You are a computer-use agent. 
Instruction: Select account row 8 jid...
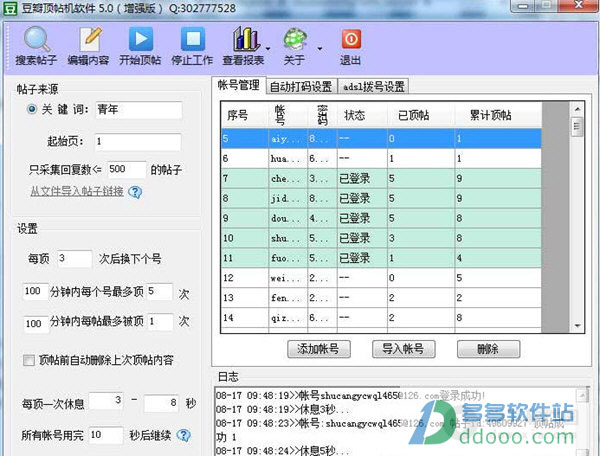click(x=381, y=198)
